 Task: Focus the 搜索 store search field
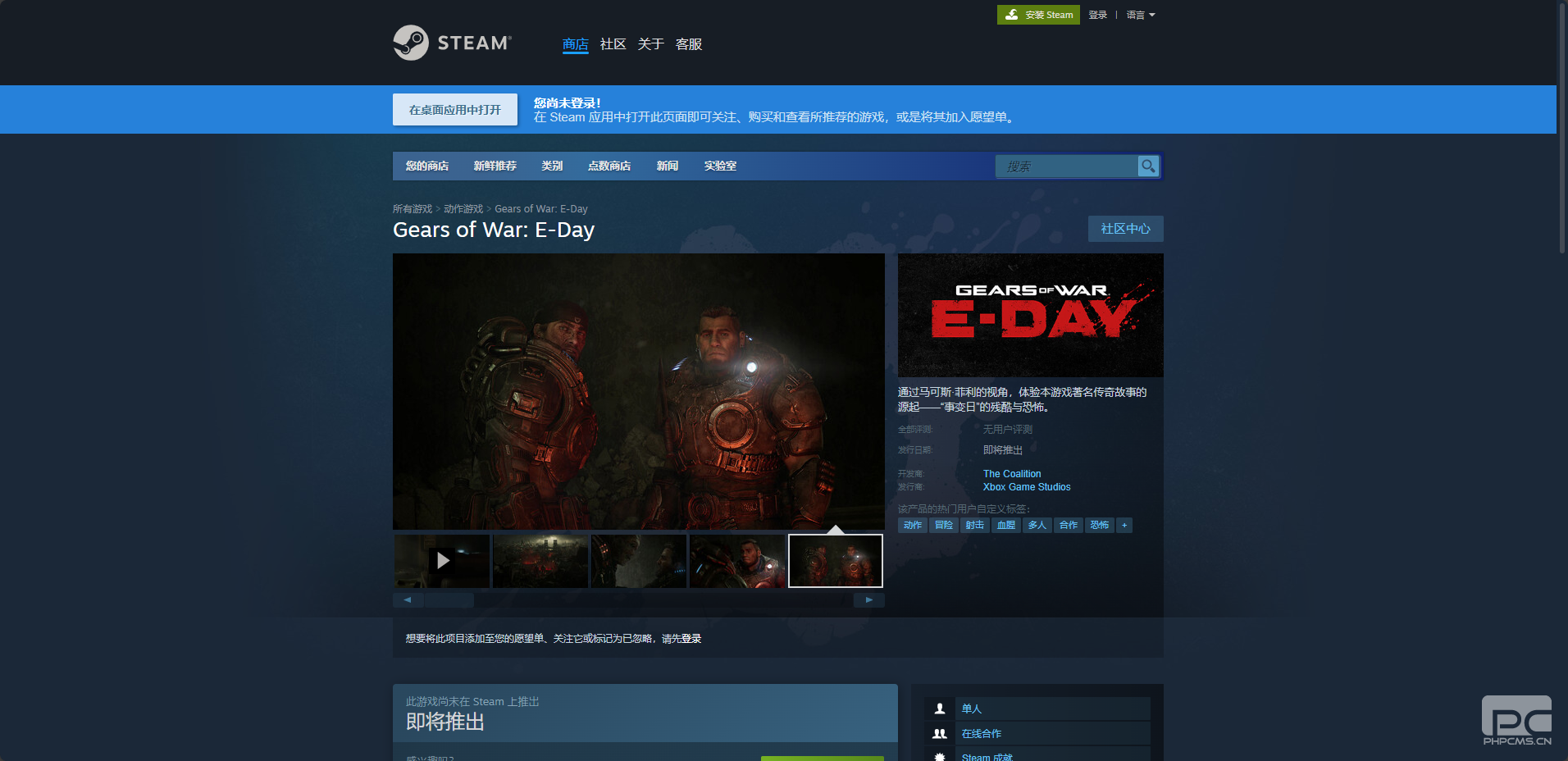point(1067,166)
